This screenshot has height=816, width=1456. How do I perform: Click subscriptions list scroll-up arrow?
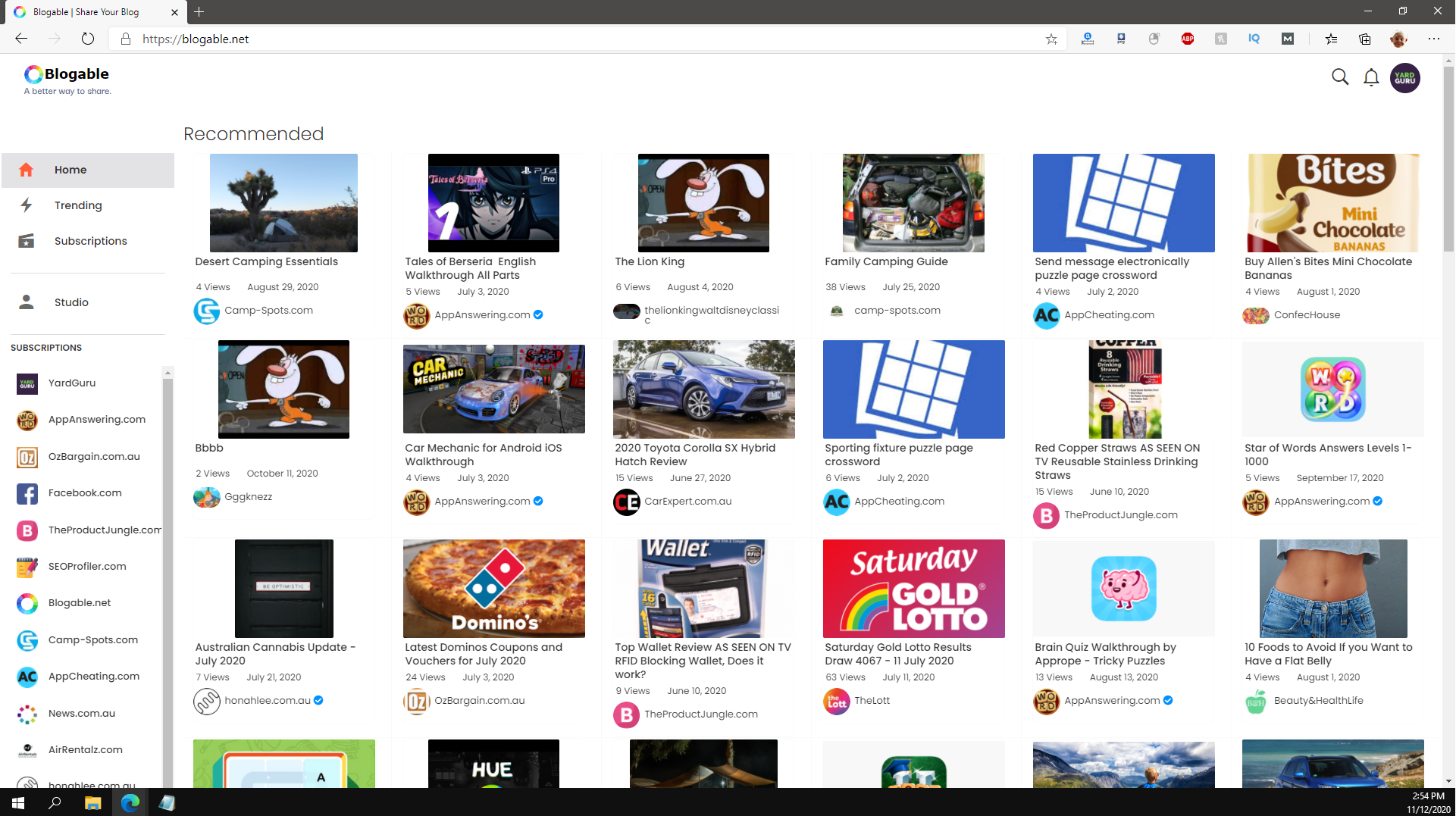coord(168,373)
